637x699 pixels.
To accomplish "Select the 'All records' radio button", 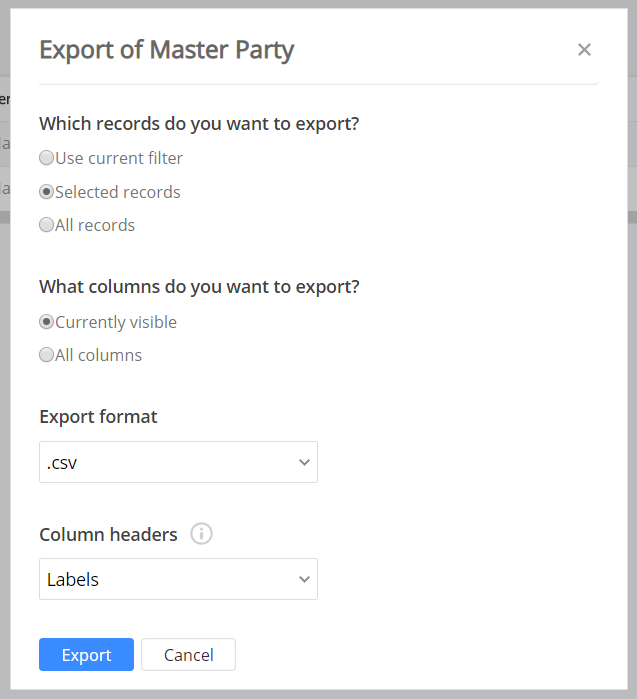I will [x=47, y=225].
